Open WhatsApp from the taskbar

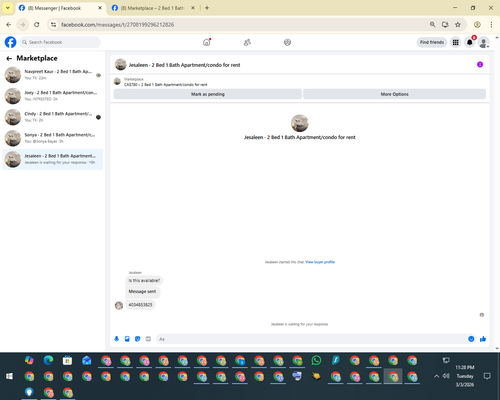316,360
